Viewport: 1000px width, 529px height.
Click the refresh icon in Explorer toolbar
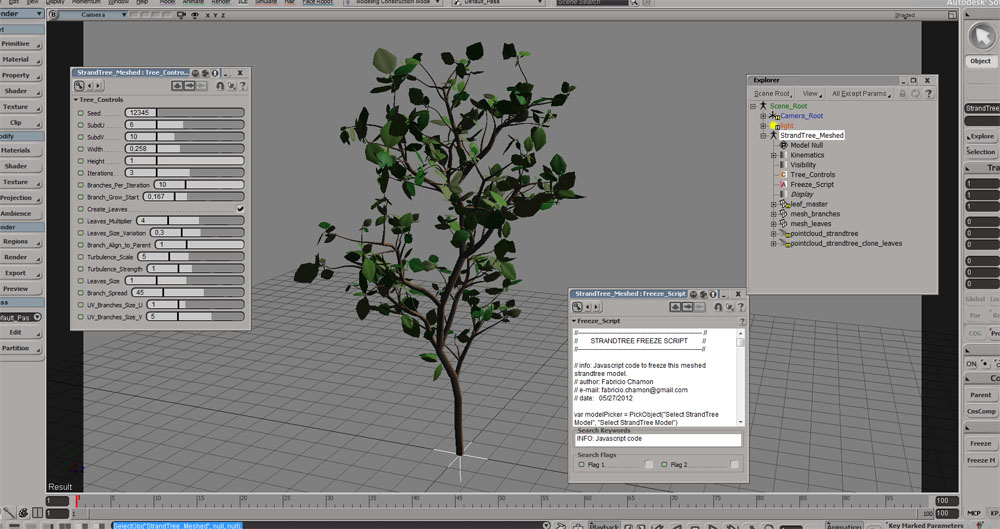click(x=916, y=94)
